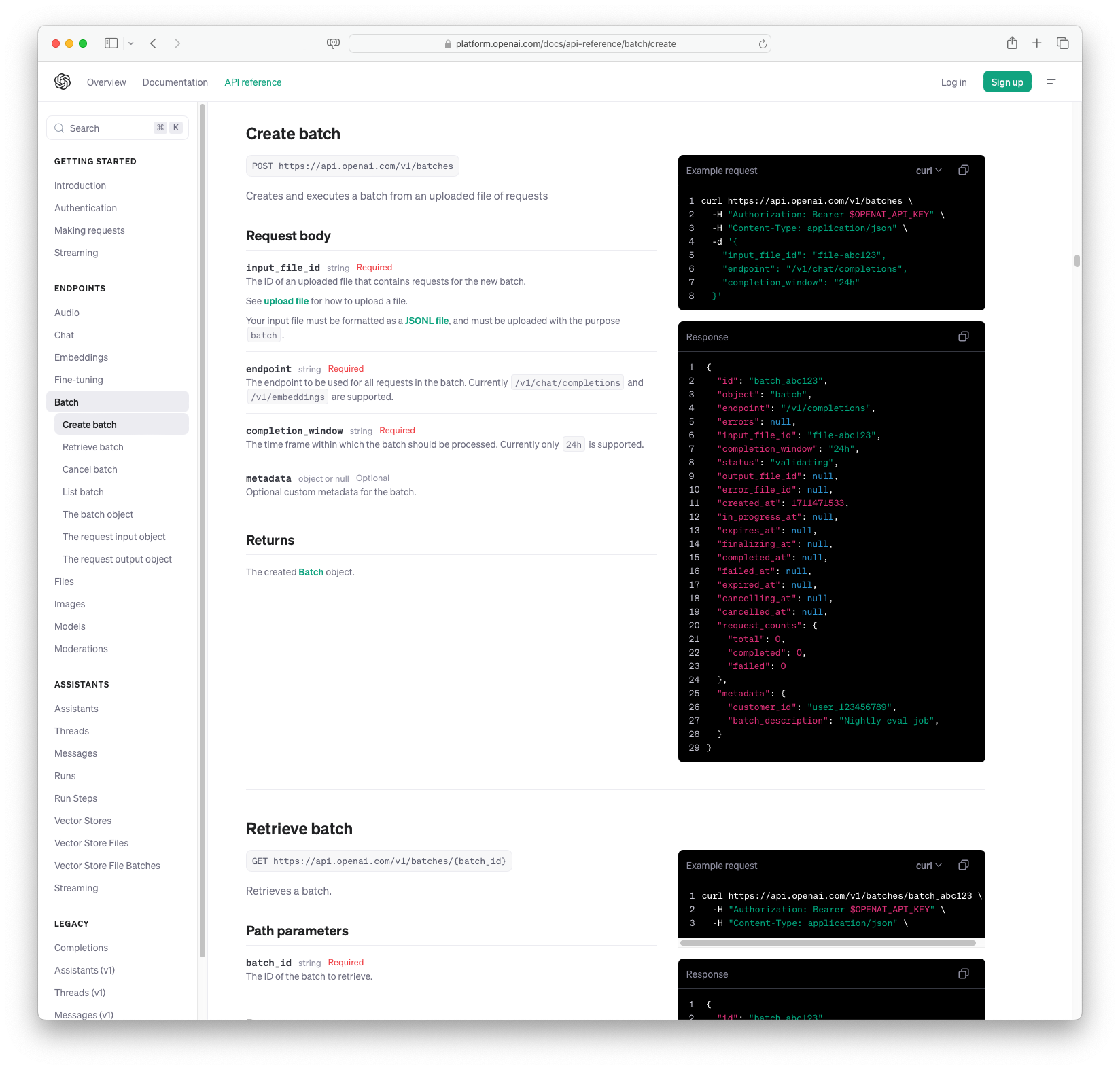1120x1070 pixels.
Task: Select the API reference tab
Action: coord(253,82)
